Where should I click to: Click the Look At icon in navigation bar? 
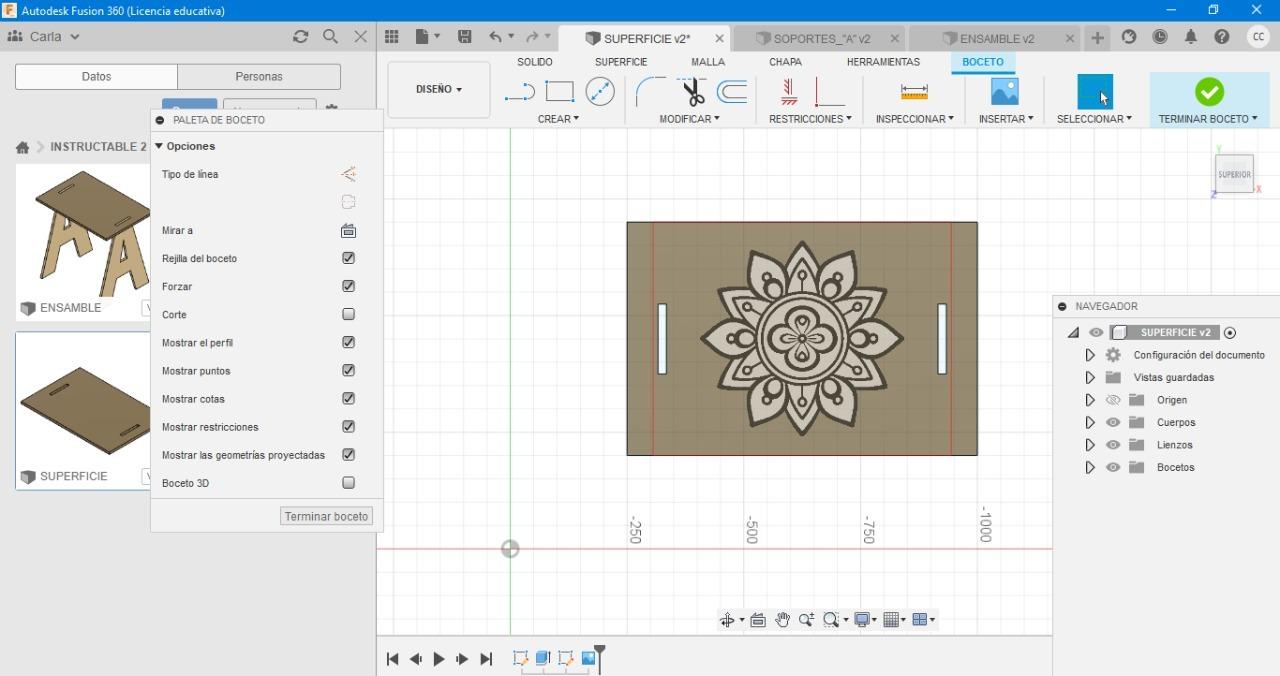coord(758,620)
